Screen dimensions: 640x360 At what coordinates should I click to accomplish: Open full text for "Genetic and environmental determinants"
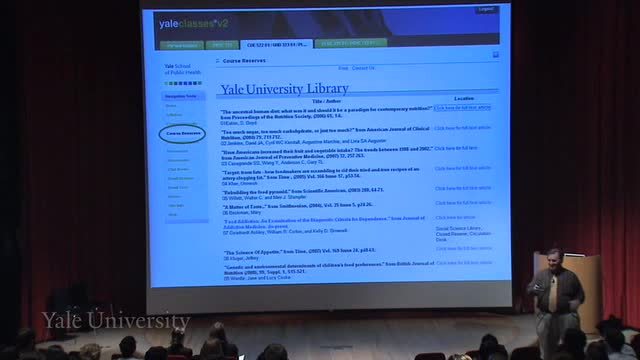point(464,263)
